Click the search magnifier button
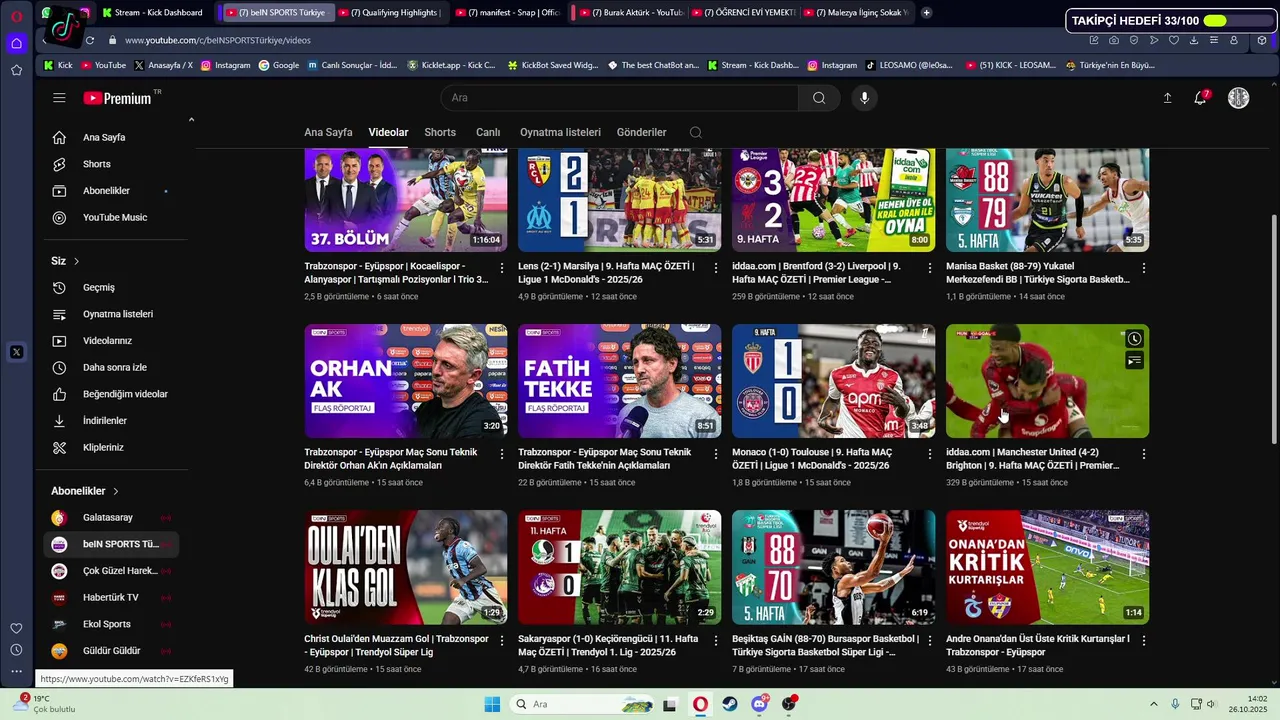Viewport: 1280px width, 720px height. 819,98
